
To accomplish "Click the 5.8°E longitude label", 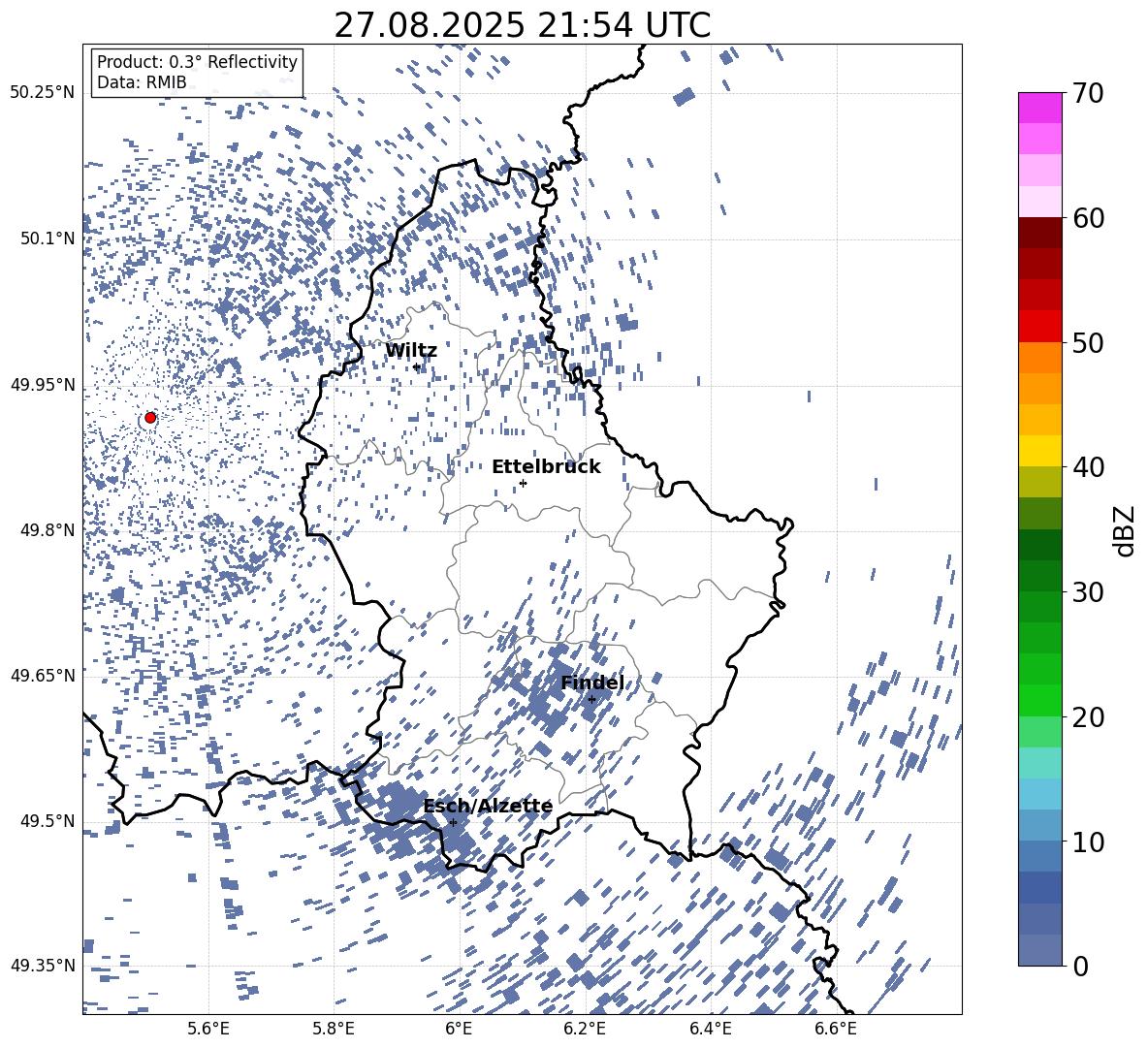I will 334,1030.
